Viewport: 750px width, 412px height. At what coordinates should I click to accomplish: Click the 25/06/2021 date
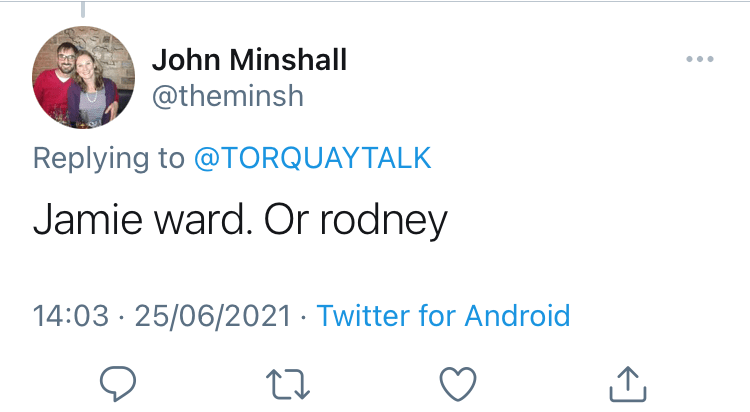click(213, 317)
